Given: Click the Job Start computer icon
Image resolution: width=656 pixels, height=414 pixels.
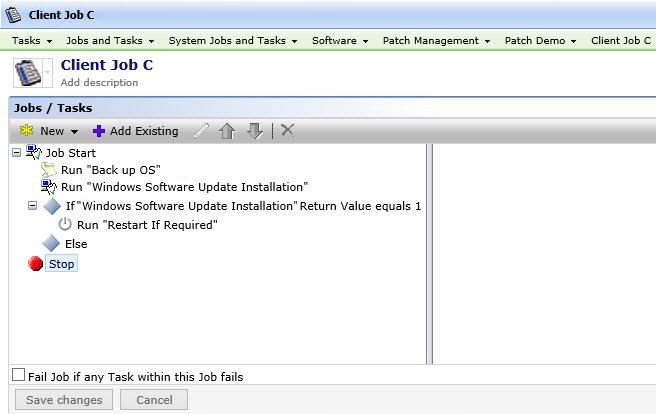Looking at the screenshot, I should [33, 152].
